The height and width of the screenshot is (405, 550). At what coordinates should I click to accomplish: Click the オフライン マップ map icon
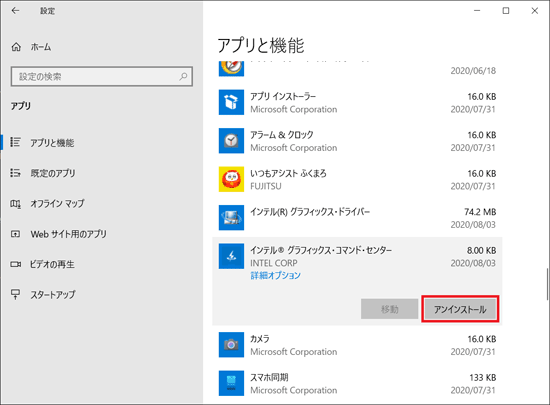coord(15,203)
